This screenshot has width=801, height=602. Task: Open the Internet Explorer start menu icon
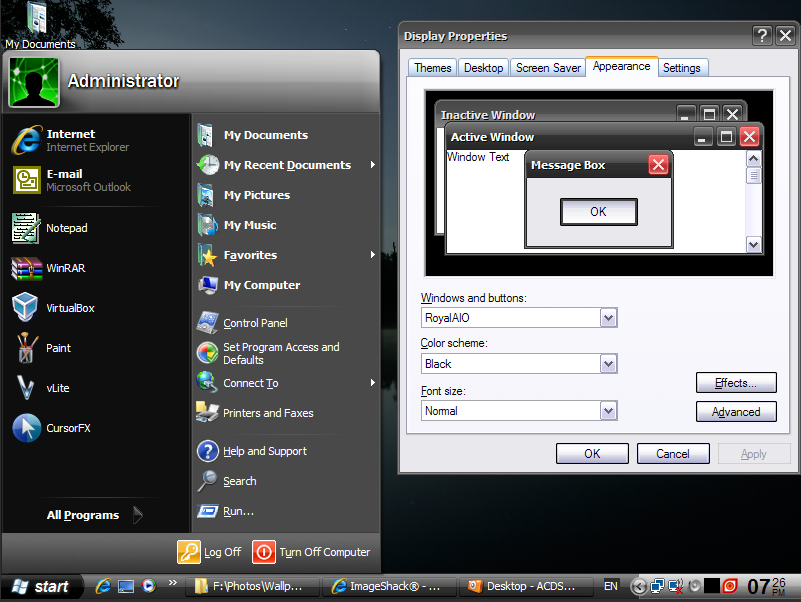[x=27, y=140]
